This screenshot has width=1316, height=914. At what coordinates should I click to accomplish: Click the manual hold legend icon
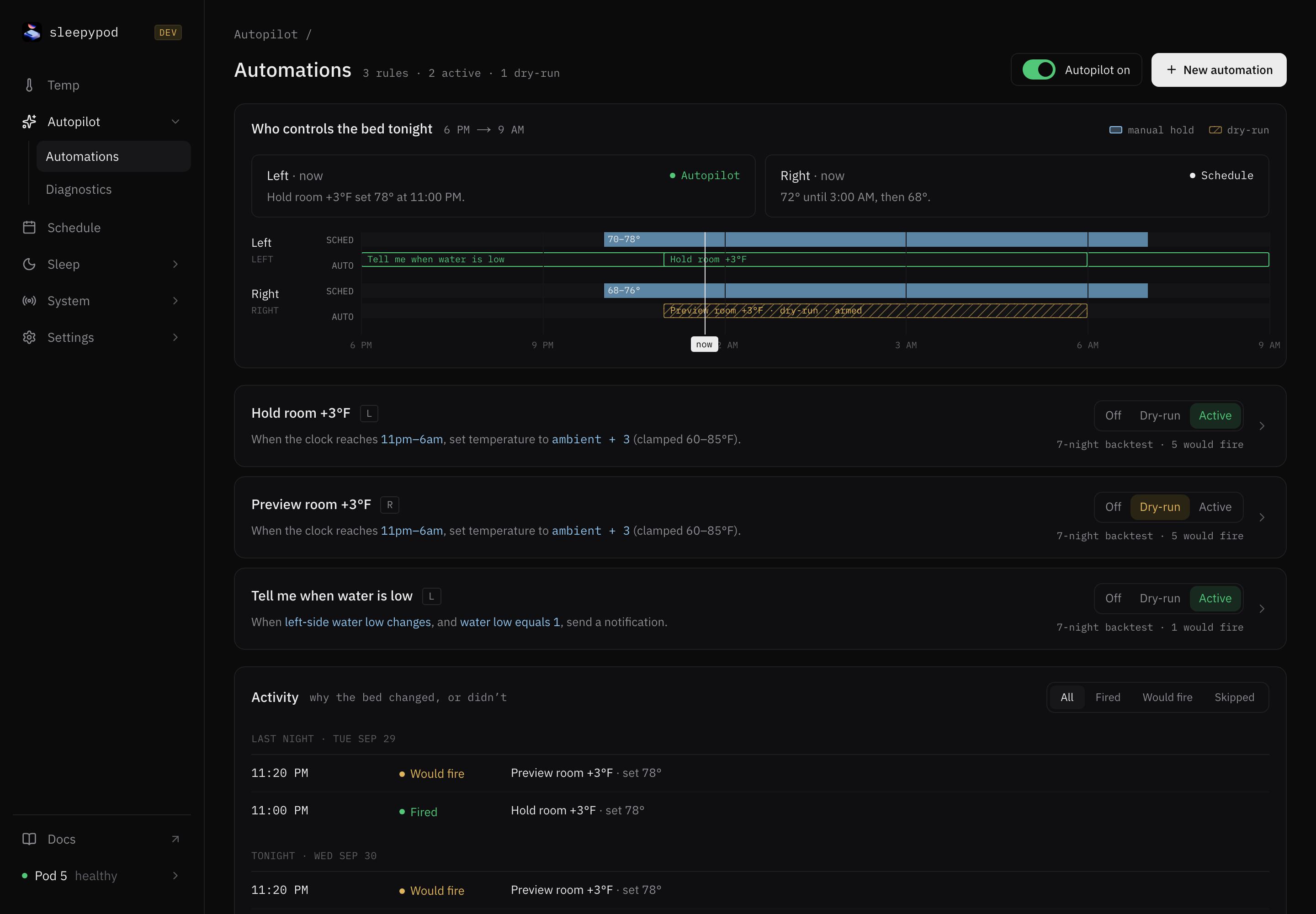pyautogui.click(x=1115, y=130)
